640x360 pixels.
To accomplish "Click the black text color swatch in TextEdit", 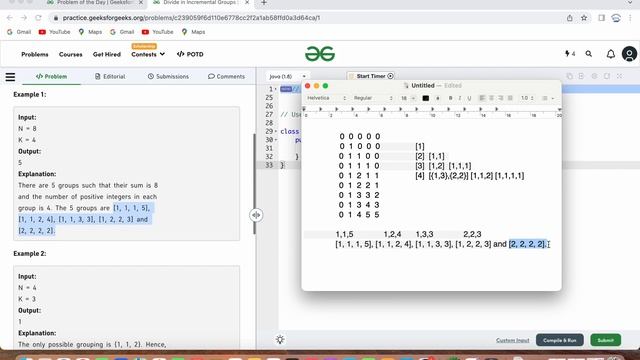I will (425, 98).
